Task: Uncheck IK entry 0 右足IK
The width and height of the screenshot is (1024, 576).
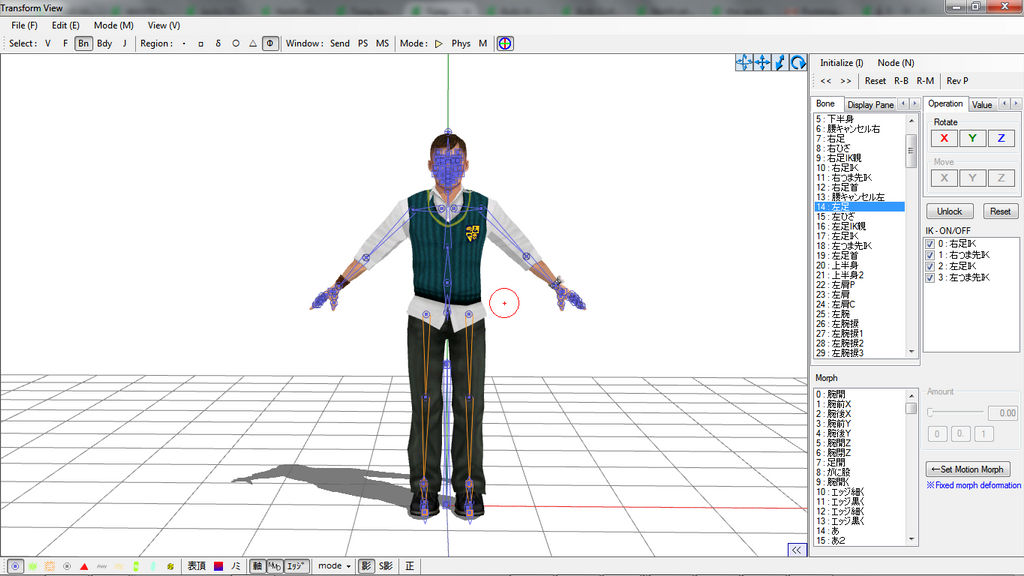Action: coord(931,244)
